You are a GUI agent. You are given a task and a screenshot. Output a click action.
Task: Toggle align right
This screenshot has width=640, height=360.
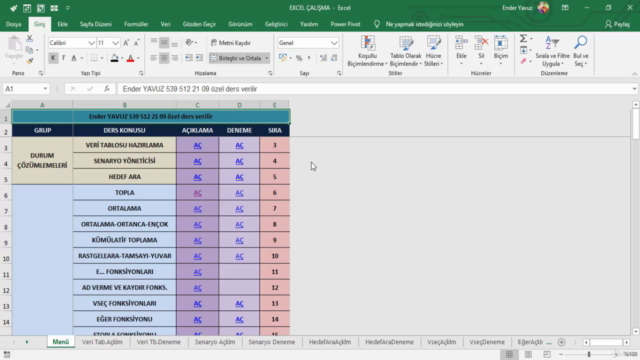pos(174,58)
